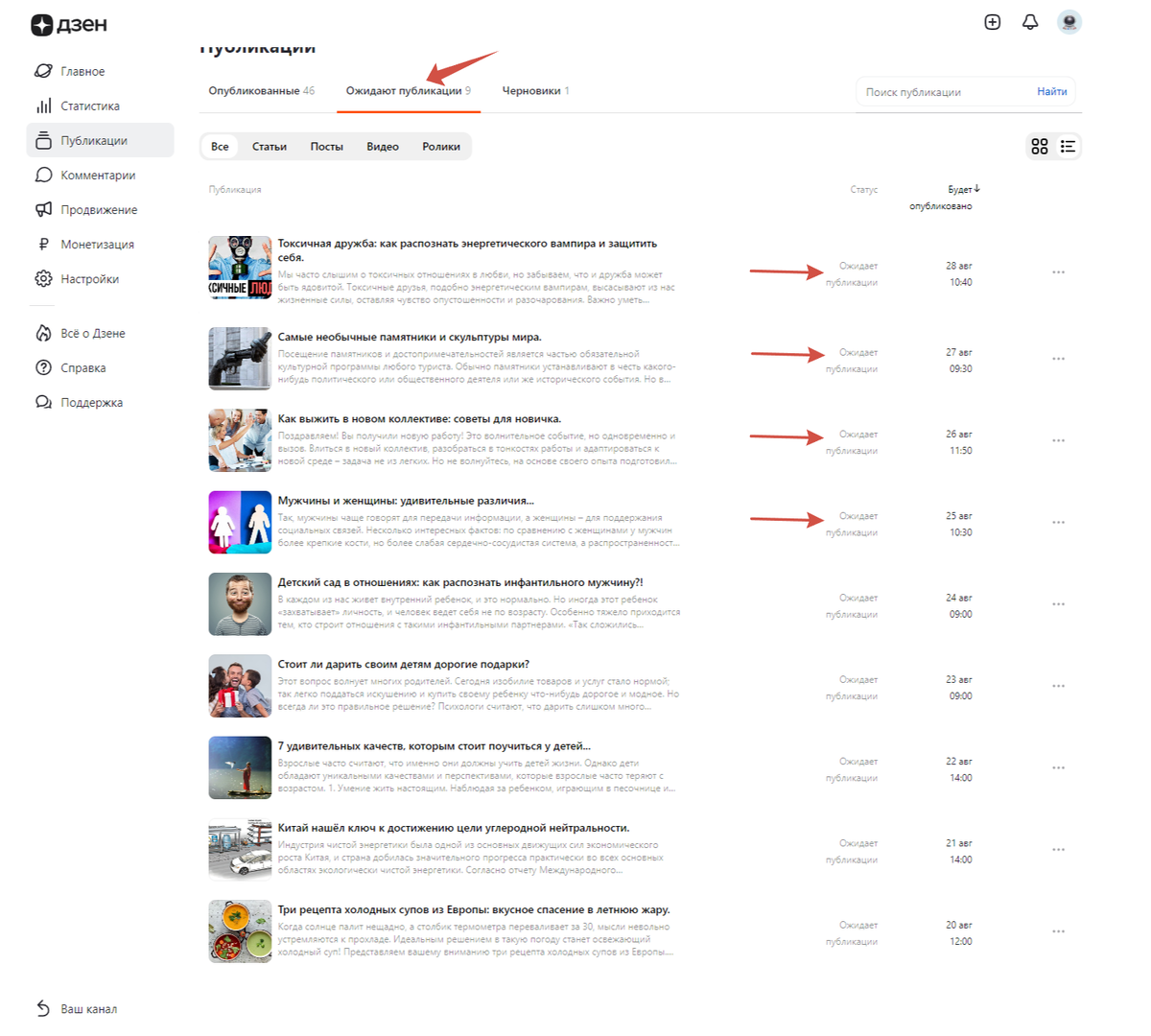Open Китай нашёл ключ article title

point(454,828)
